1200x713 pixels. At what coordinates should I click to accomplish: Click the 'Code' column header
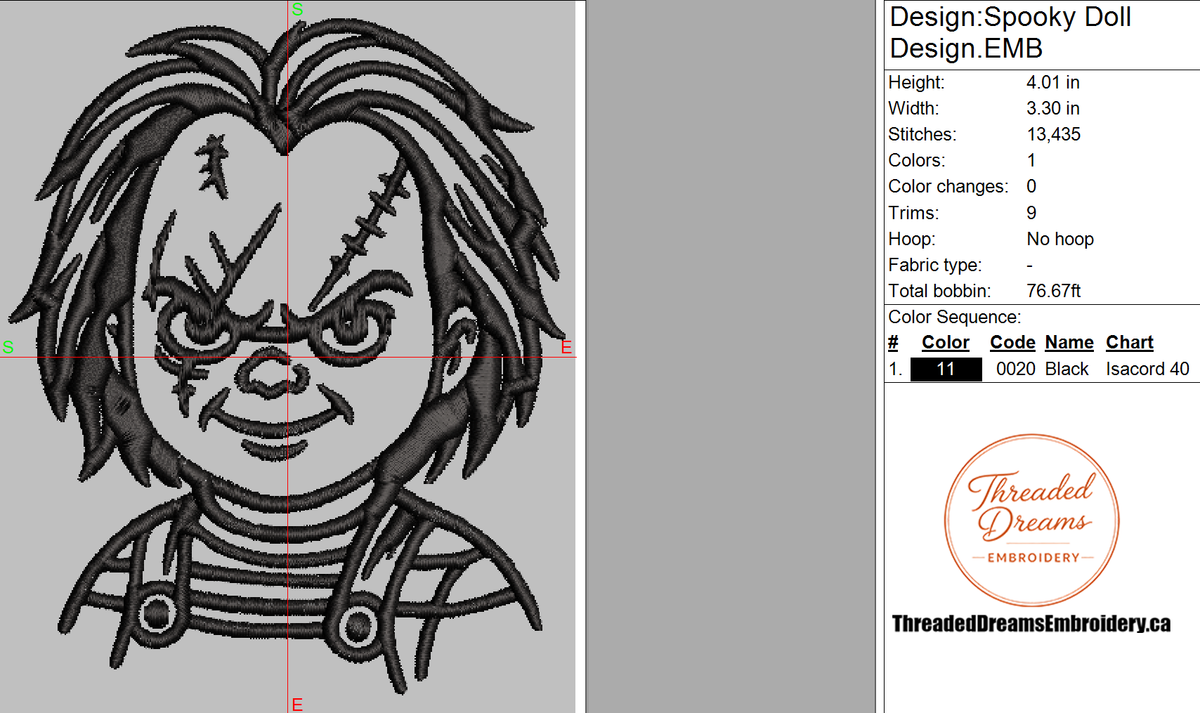coord(1012,342)
